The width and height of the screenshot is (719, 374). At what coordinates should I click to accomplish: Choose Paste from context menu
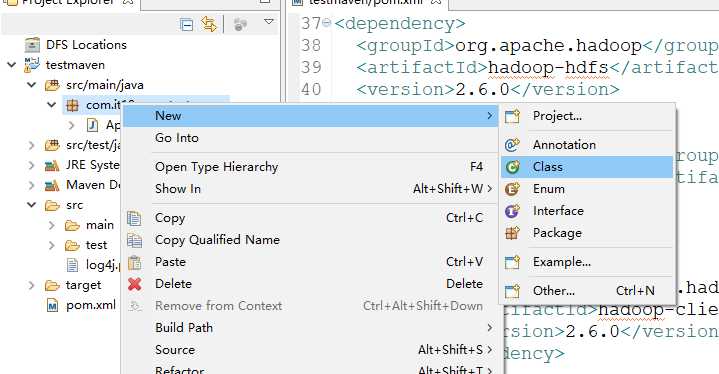tap(310, 262)
